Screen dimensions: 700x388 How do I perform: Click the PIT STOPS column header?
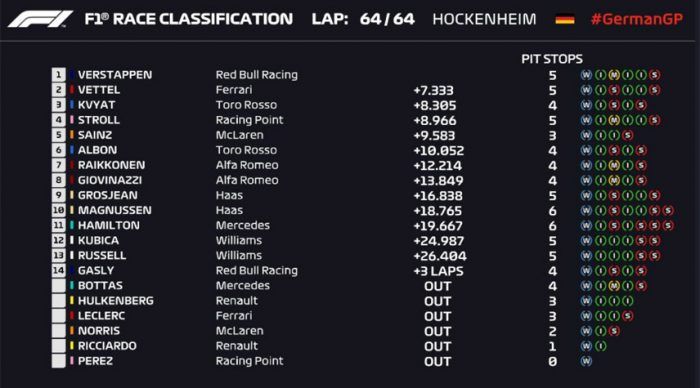(x=552, y=59)
